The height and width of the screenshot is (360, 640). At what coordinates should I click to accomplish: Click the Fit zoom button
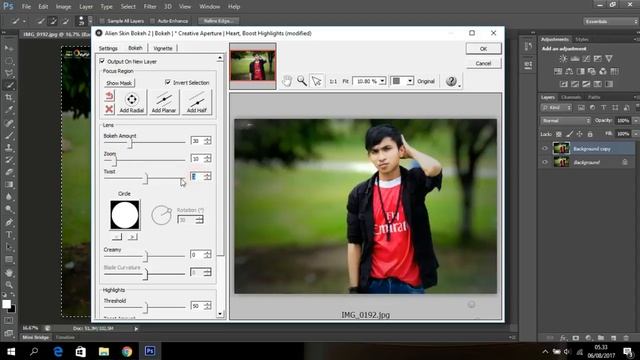point(345,81)
